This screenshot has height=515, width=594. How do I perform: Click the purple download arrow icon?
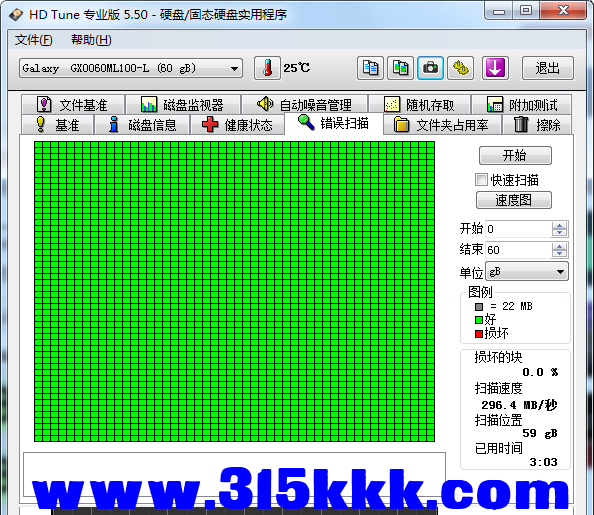[x=495, y=68]
